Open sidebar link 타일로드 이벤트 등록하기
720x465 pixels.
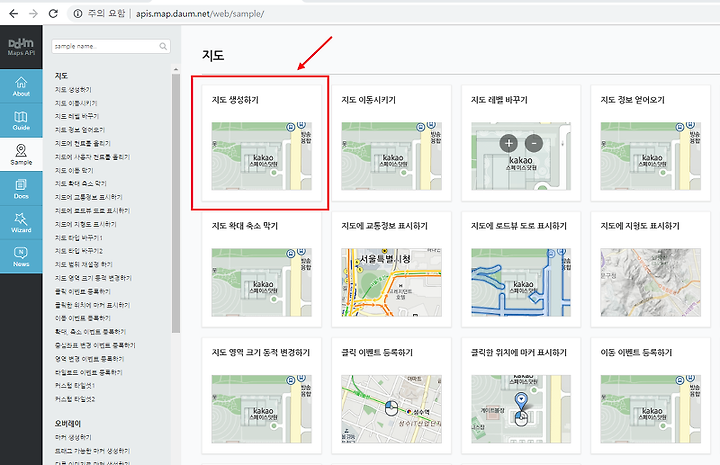89,372
